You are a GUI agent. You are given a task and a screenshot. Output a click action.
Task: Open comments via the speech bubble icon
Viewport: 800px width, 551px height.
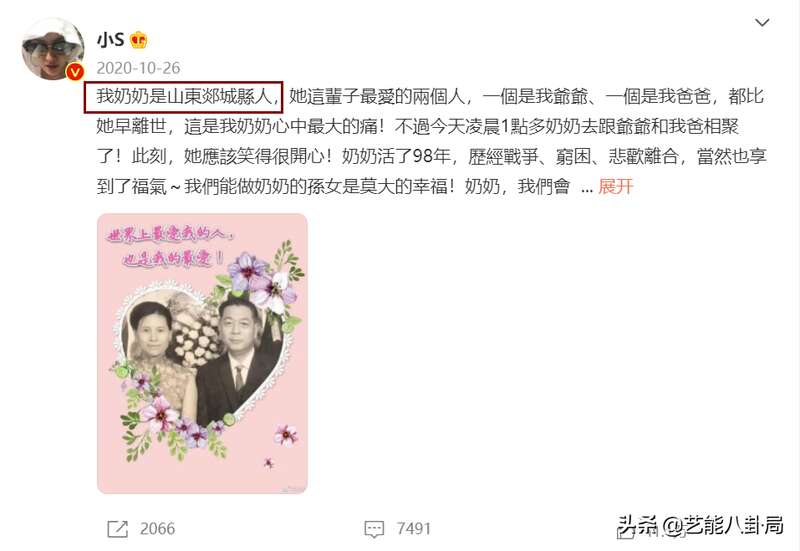click(x=374, y=529)
